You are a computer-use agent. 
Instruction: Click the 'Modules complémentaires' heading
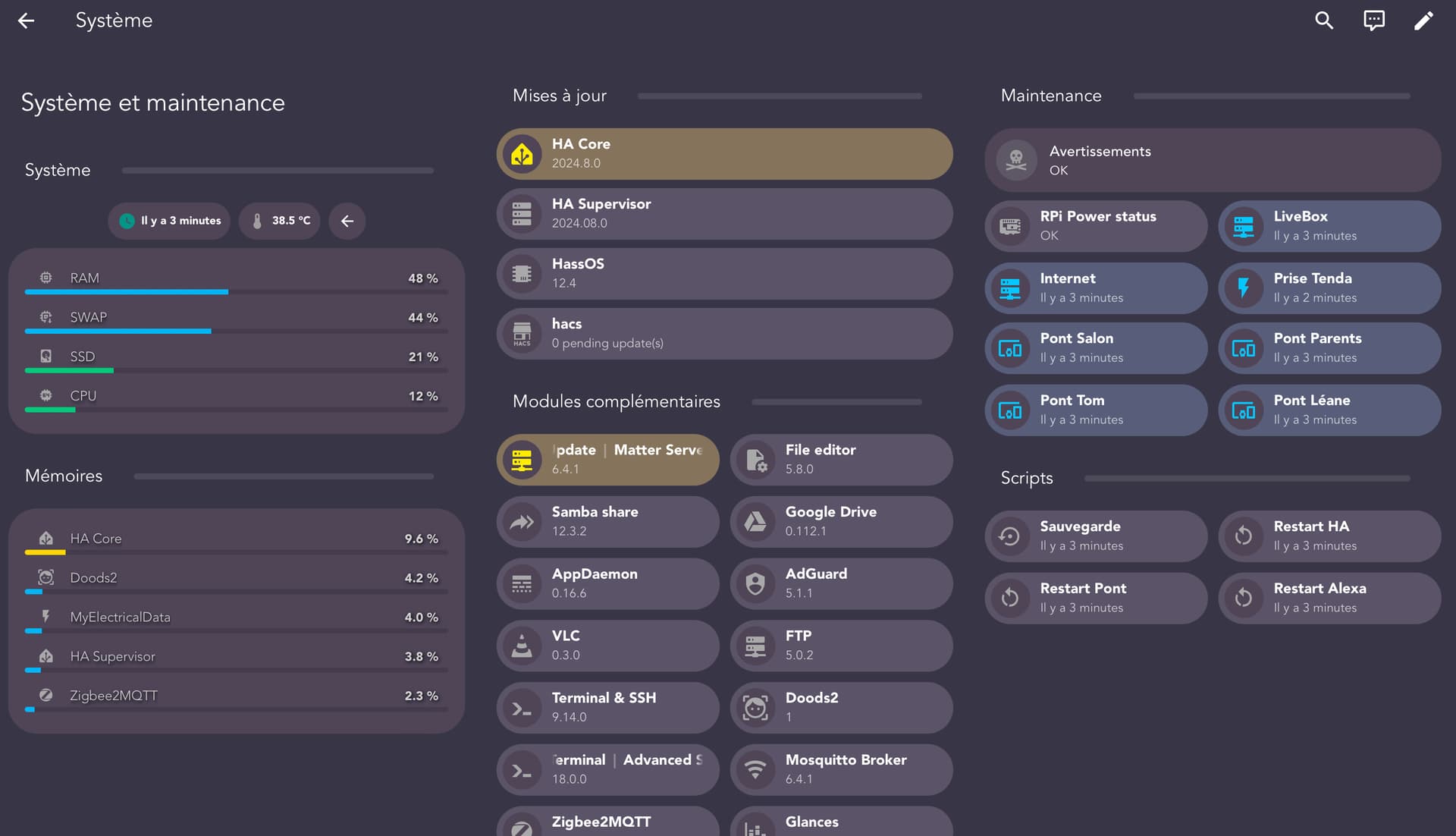pos(617,401)
